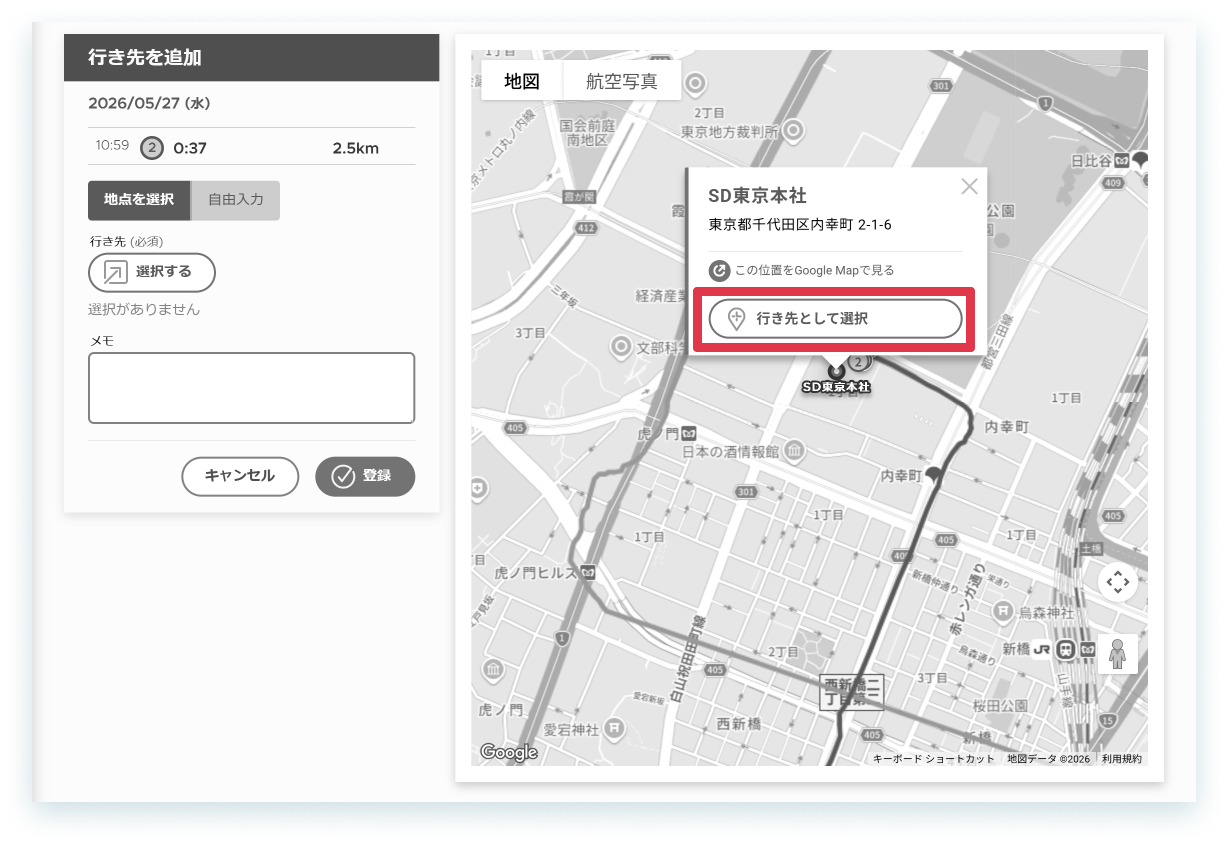This screenshot has height=844, width=1228.
Task: Click the 10:59 time entry
Action: coord(112,145)
